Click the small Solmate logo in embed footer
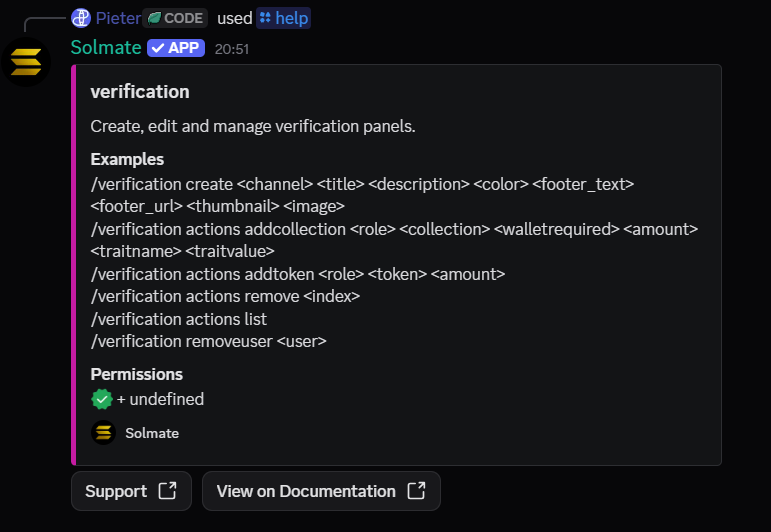771x532 pixels. coord(104,433)
